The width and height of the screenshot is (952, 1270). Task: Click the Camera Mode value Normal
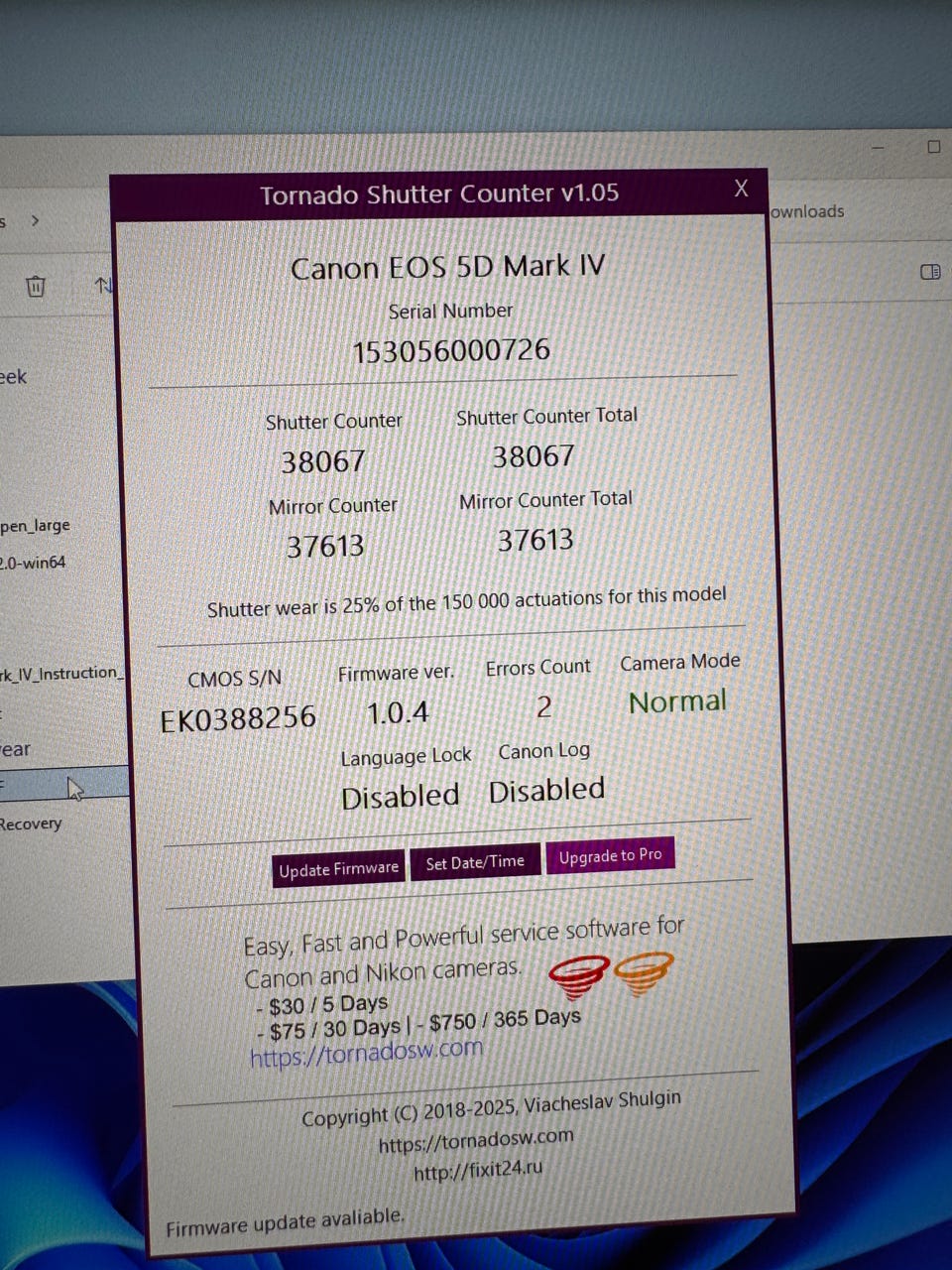pos(678,702)
